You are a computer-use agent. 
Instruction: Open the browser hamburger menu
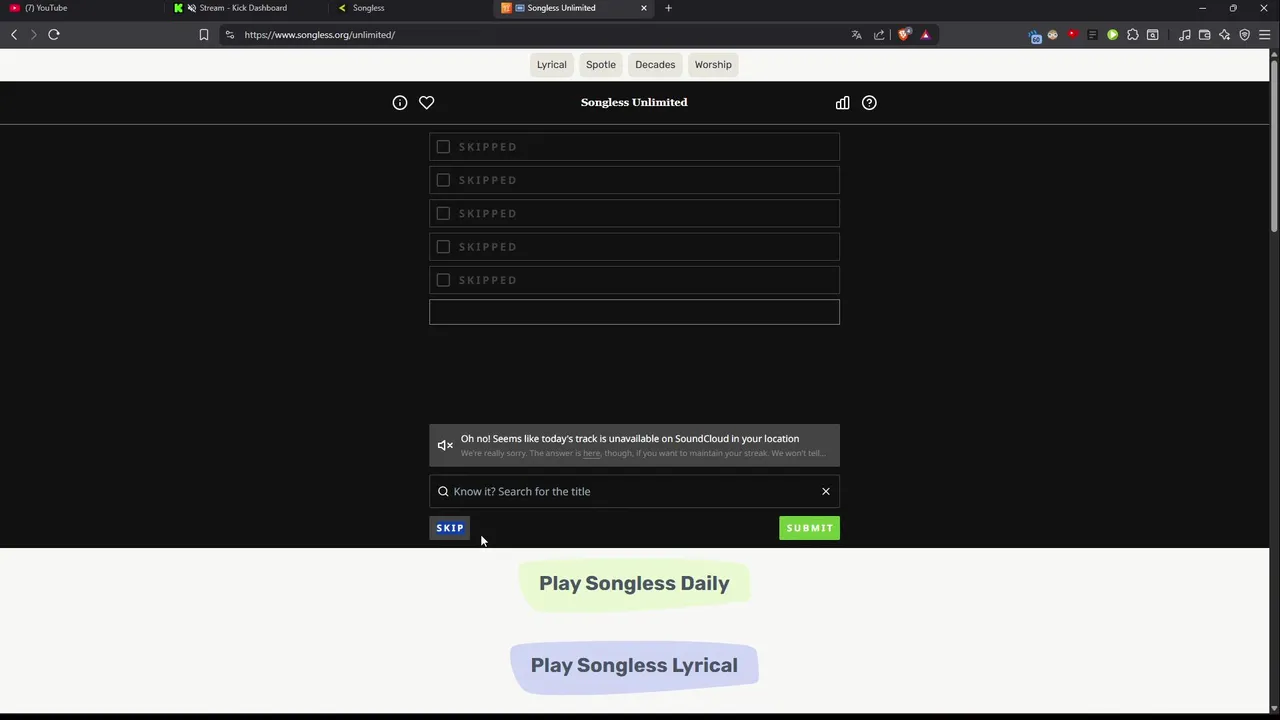click(1264, 35)
